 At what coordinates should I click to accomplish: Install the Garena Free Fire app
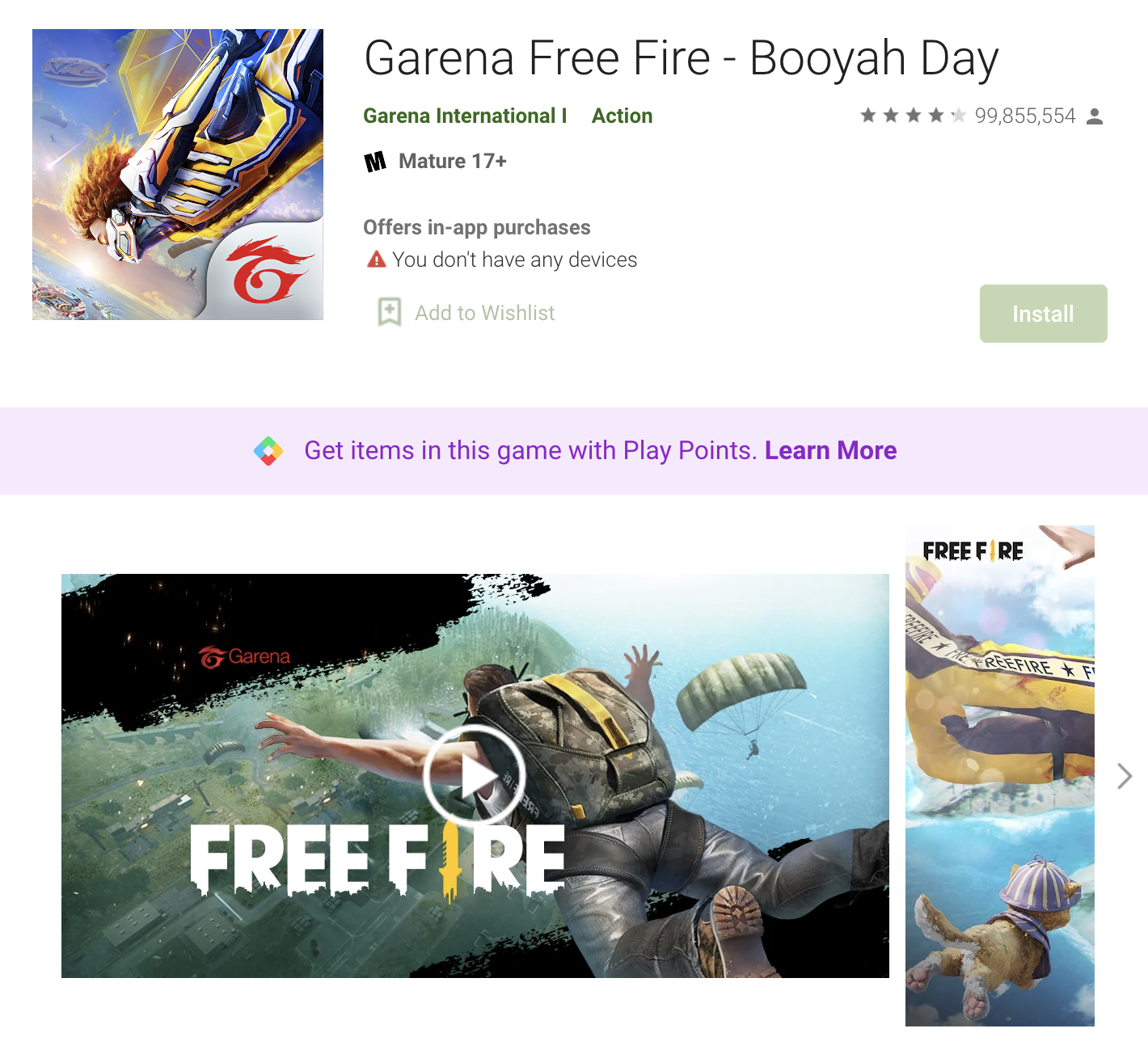[1043, 314]
